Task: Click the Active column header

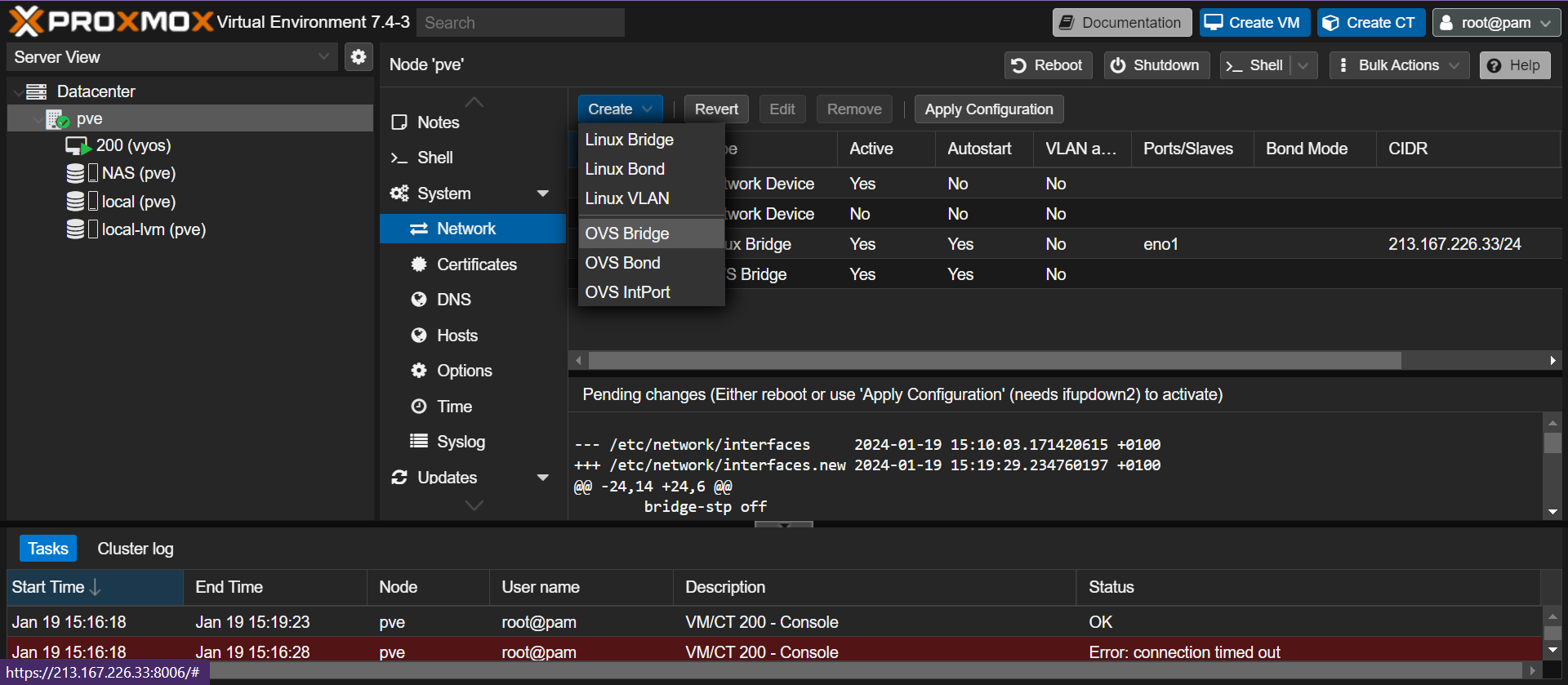Action: tap(885, 149)
